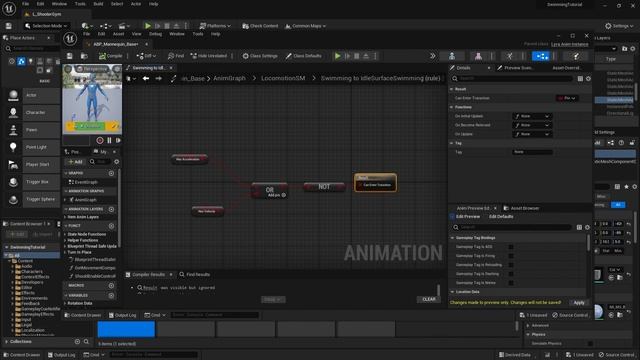Toggle Gameplay Tag Is Firing checkbox

pos(511,256)
